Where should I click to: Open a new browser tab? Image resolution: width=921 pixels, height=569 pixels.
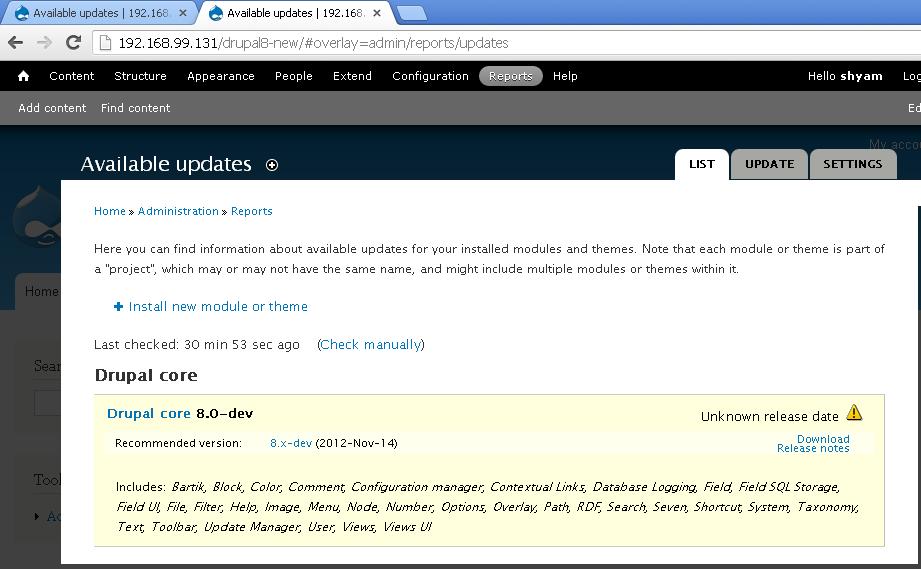click(x=412, y=13)
